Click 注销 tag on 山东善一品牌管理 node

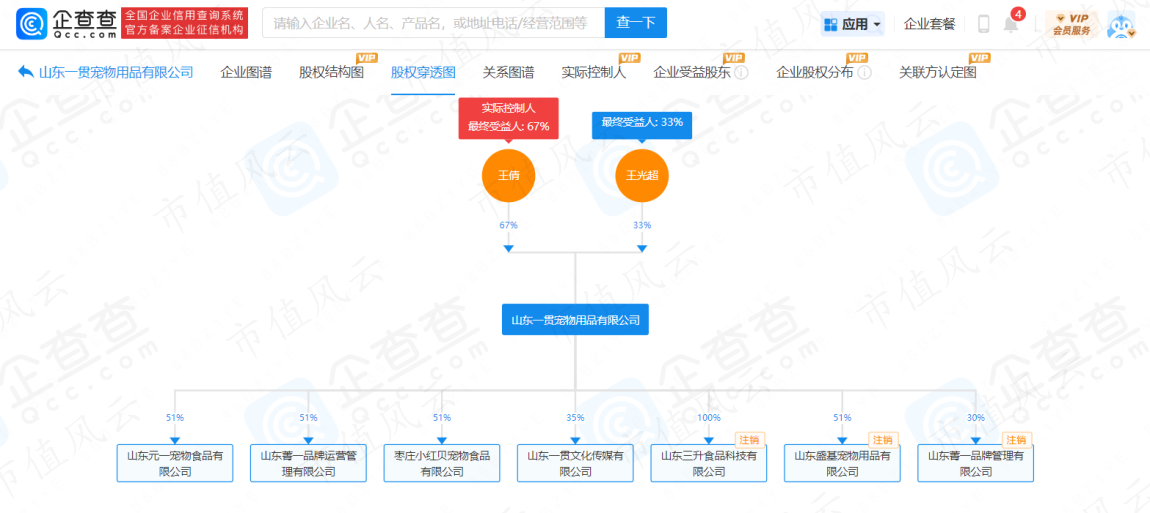click(x=1017, y=440)
